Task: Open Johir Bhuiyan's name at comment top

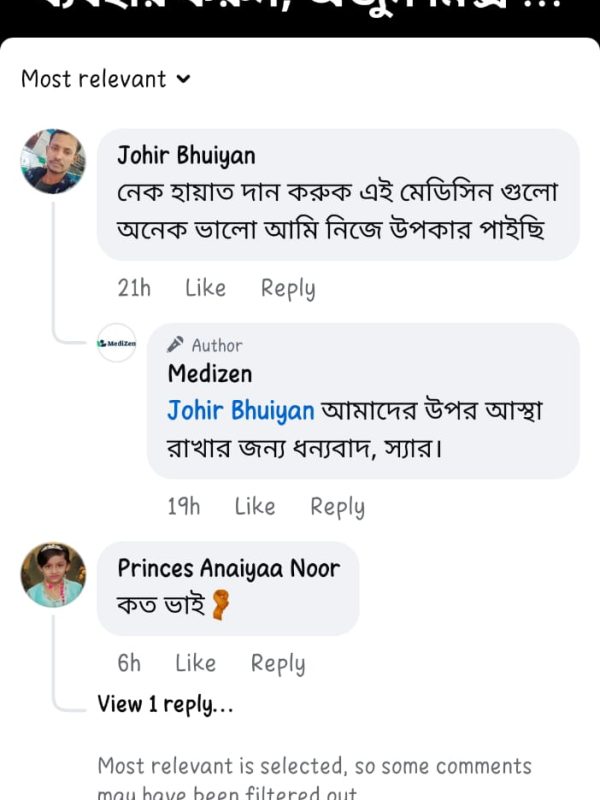Action: coord(186,155)
